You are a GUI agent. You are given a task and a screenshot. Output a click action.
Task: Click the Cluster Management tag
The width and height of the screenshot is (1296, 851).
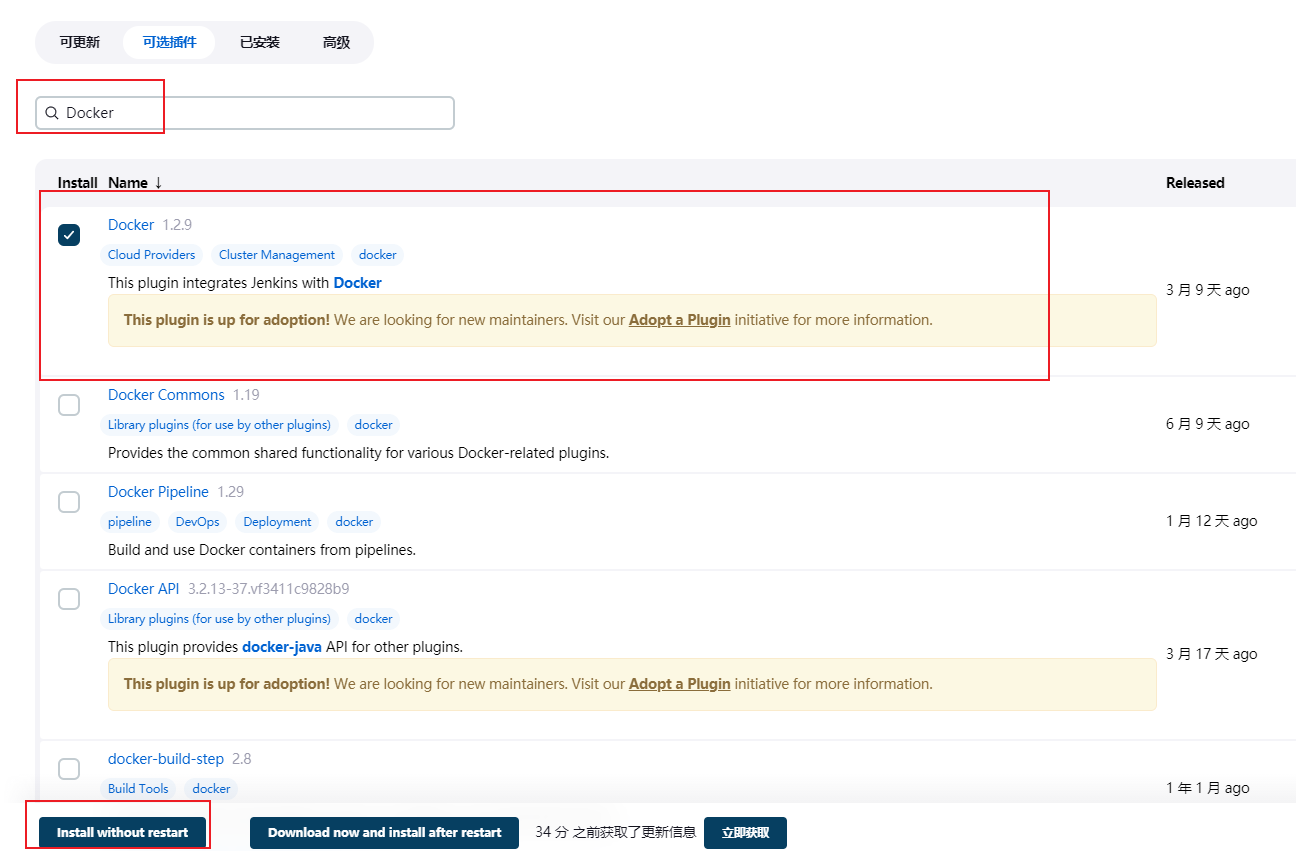tap(277, 255)
